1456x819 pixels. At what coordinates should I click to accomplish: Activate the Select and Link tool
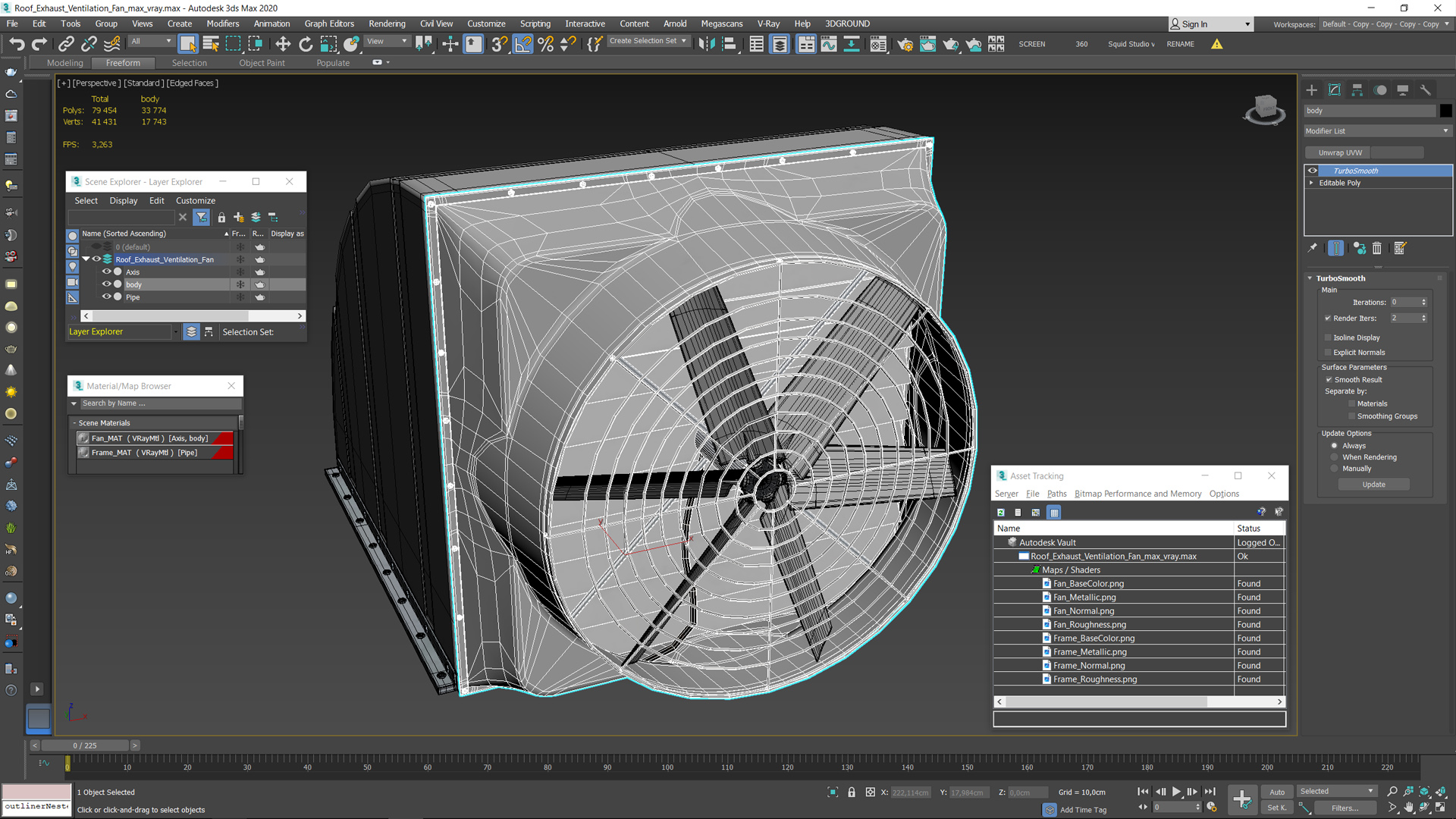point(66,44)
